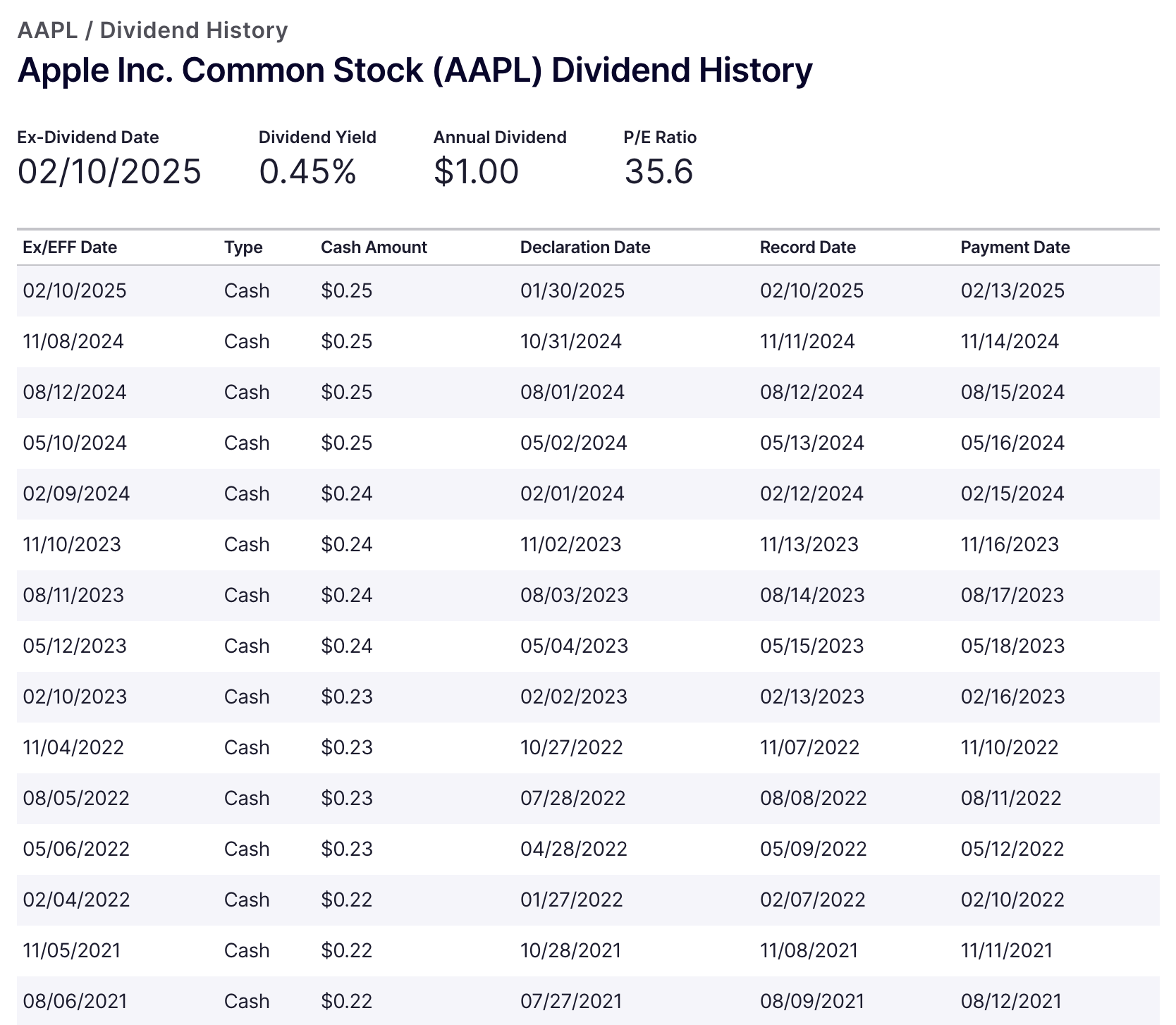Click the payment date 08/15/2024

pos(1012,393)
